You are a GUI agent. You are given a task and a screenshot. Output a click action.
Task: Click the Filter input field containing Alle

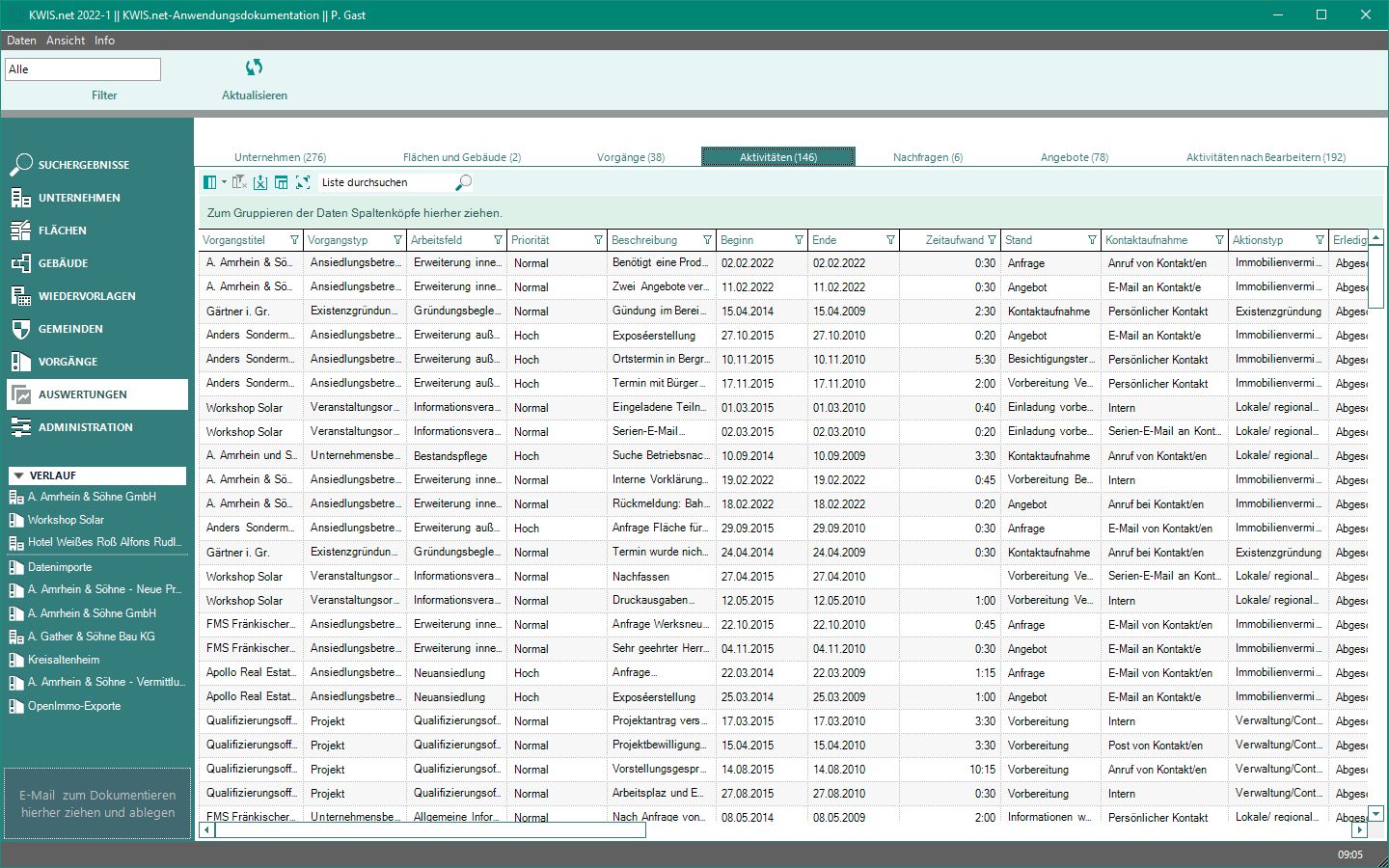tap(83, 69)
